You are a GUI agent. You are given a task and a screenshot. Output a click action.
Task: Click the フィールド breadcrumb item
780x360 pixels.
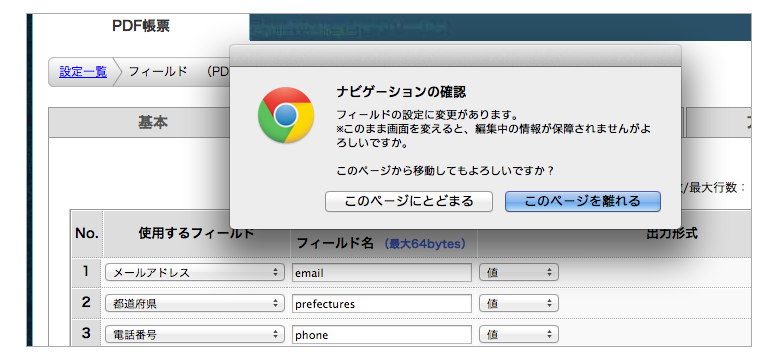pyautogui.click(x=158, y=72)
